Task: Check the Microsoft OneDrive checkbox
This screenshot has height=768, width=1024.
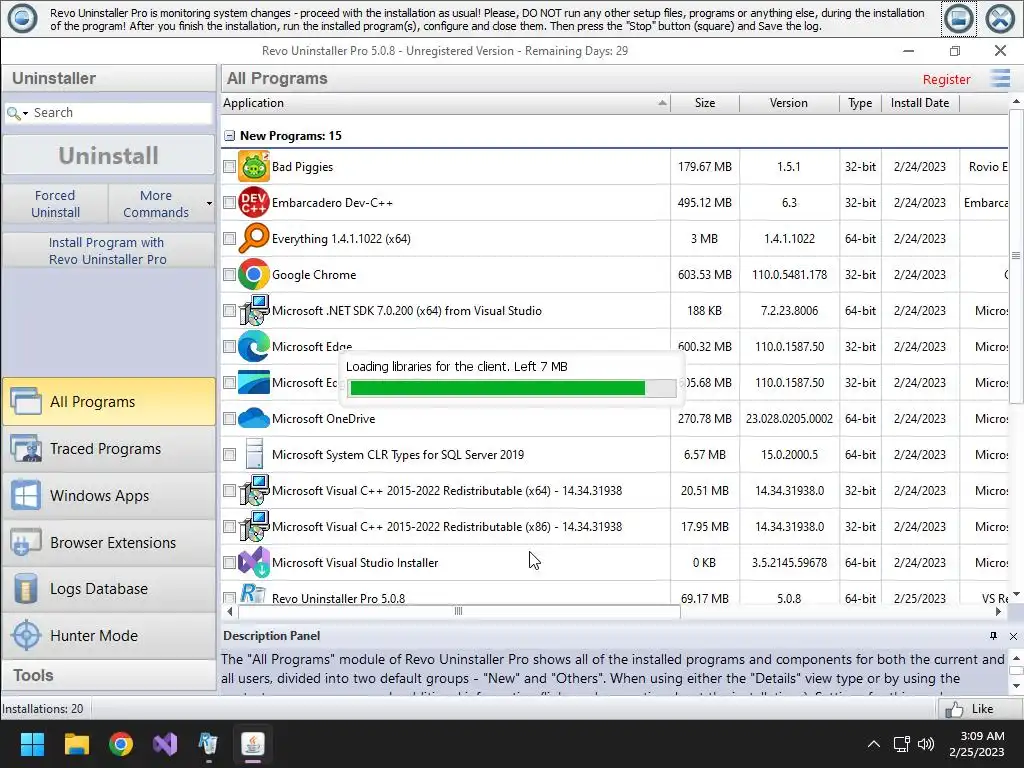Action: (229, 418)
